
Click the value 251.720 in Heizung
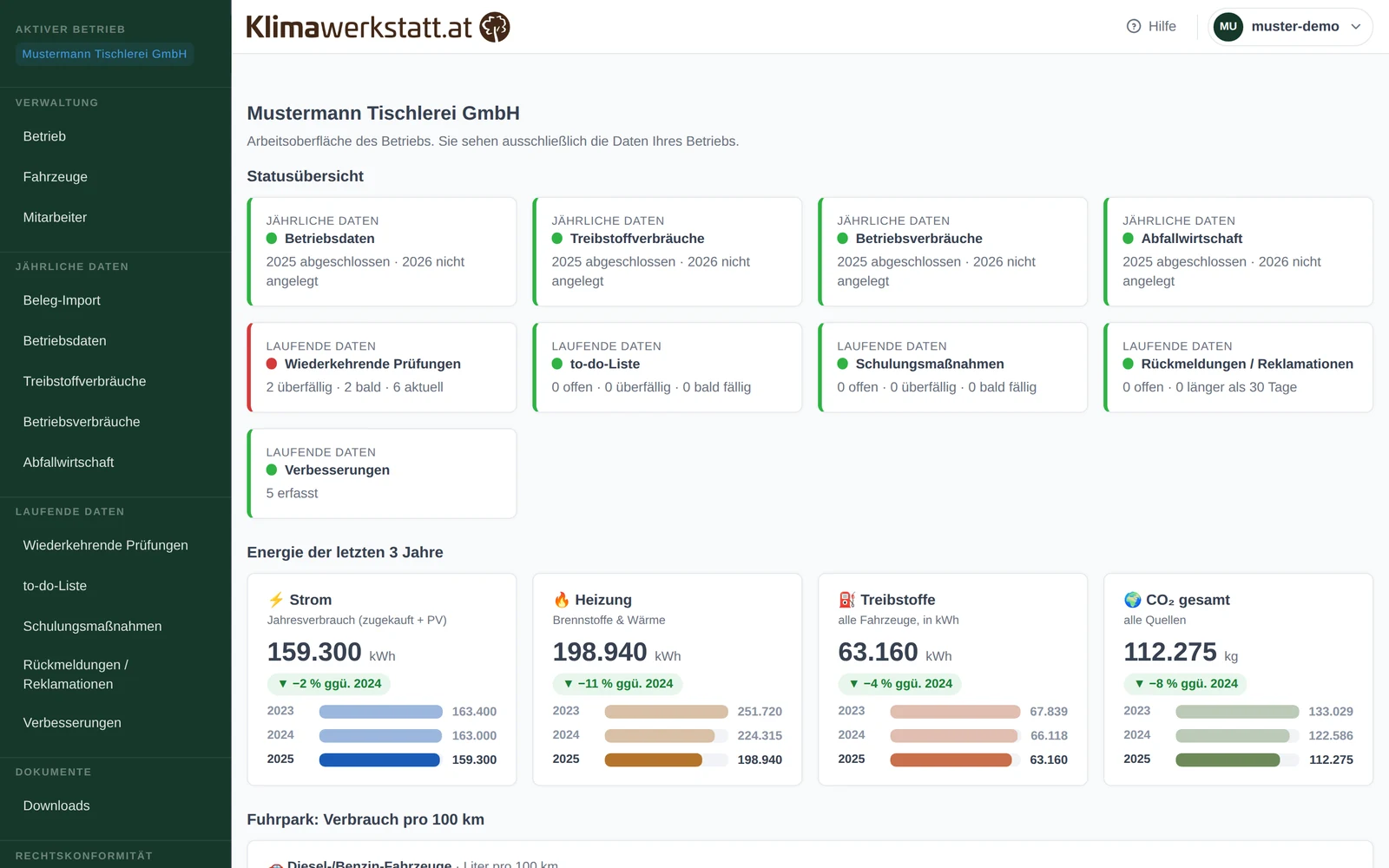coord(760,712)
